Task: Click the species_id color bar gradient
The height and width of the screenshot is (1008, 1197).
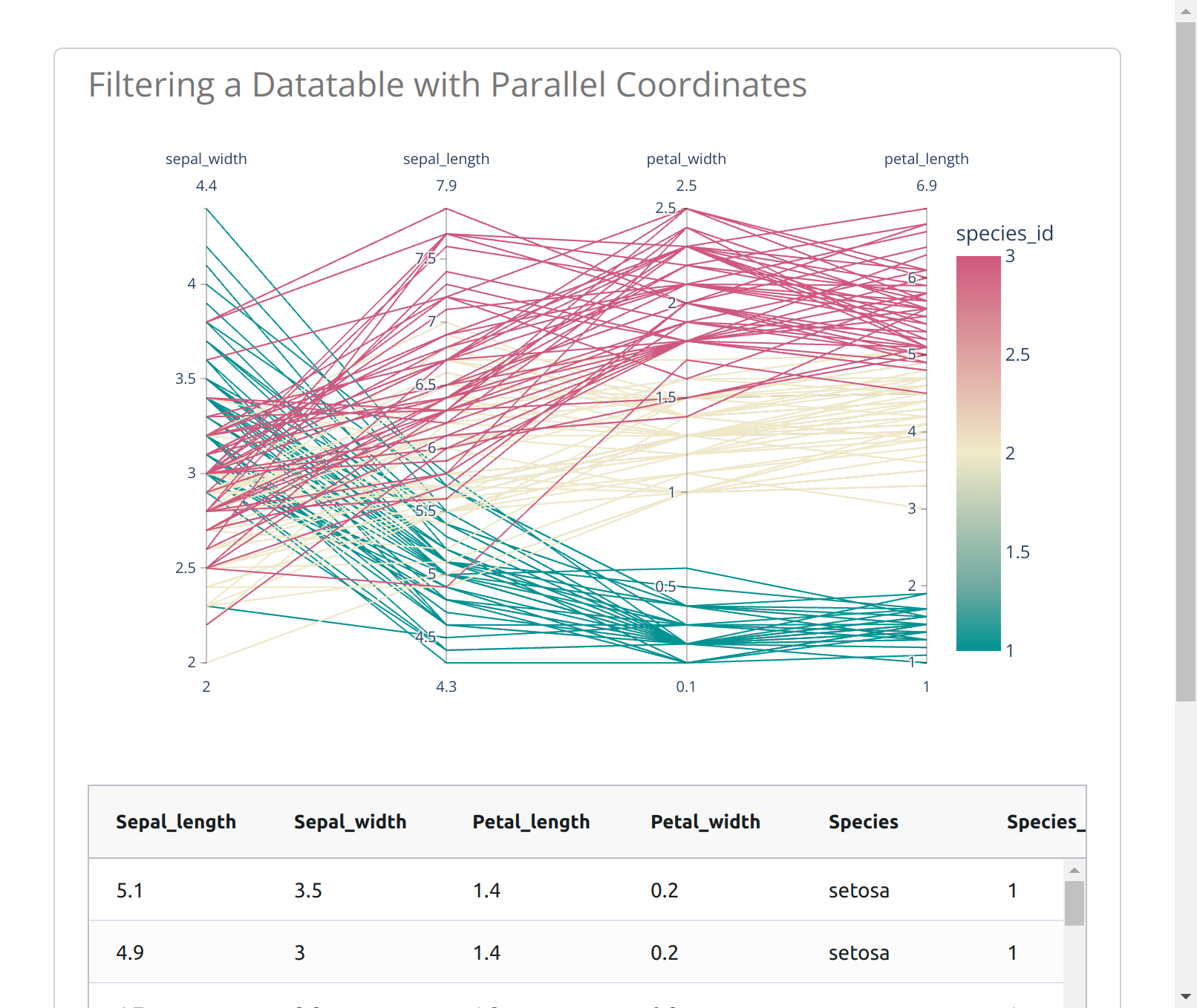Action: coord(978,453)
